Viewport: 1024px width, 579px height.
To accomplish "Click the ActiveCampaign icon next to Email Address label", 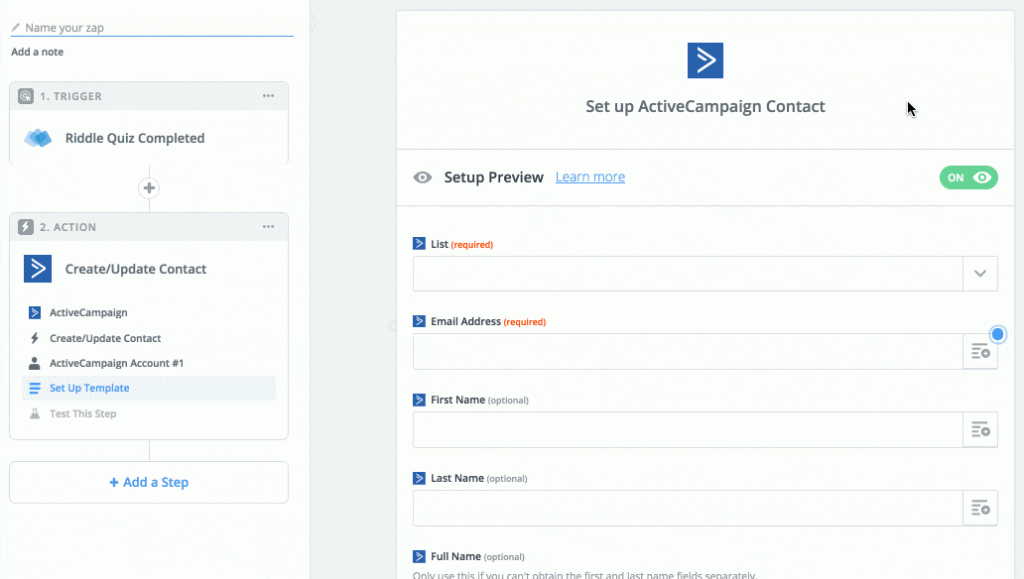I will (419, 321).
